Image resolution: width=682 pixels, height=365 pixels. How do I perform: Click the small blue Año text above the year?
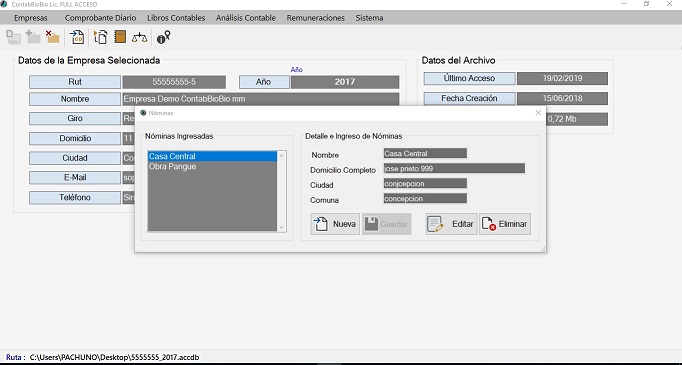pyautogui.click(x=297, y=70)
